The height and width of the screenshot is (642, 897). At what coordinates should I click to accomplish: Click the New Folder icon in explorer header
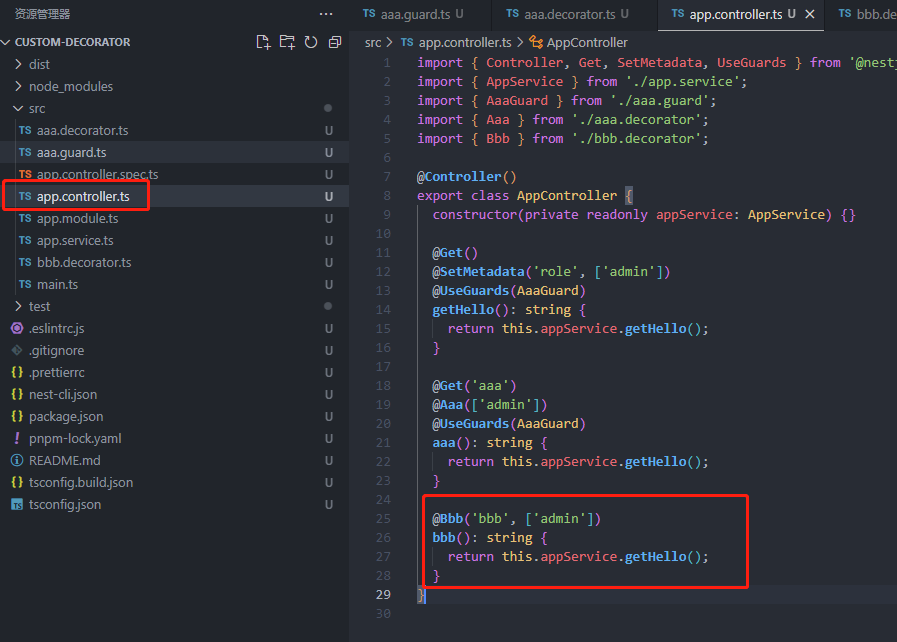pos(287,42)
